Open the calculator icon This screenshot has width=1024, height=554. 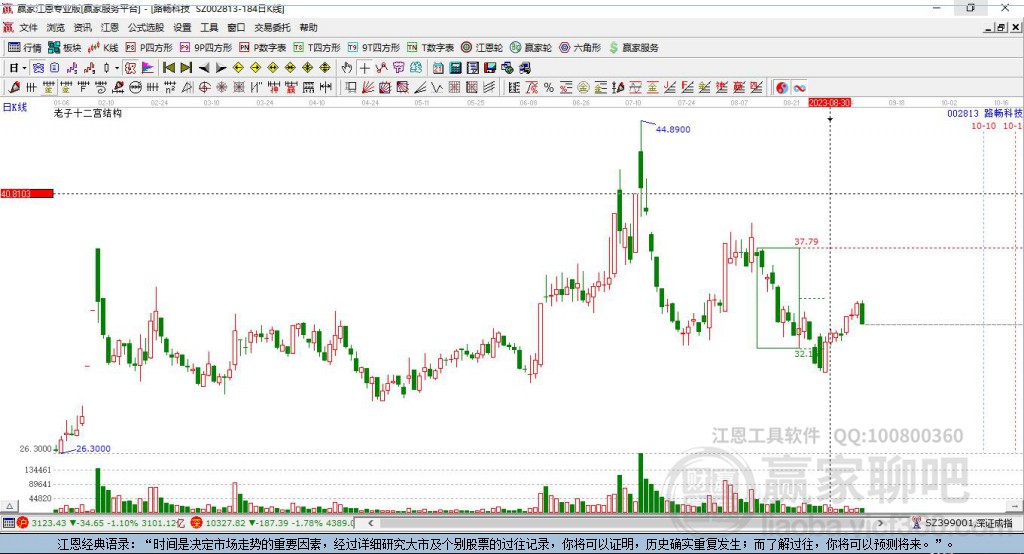455,68
